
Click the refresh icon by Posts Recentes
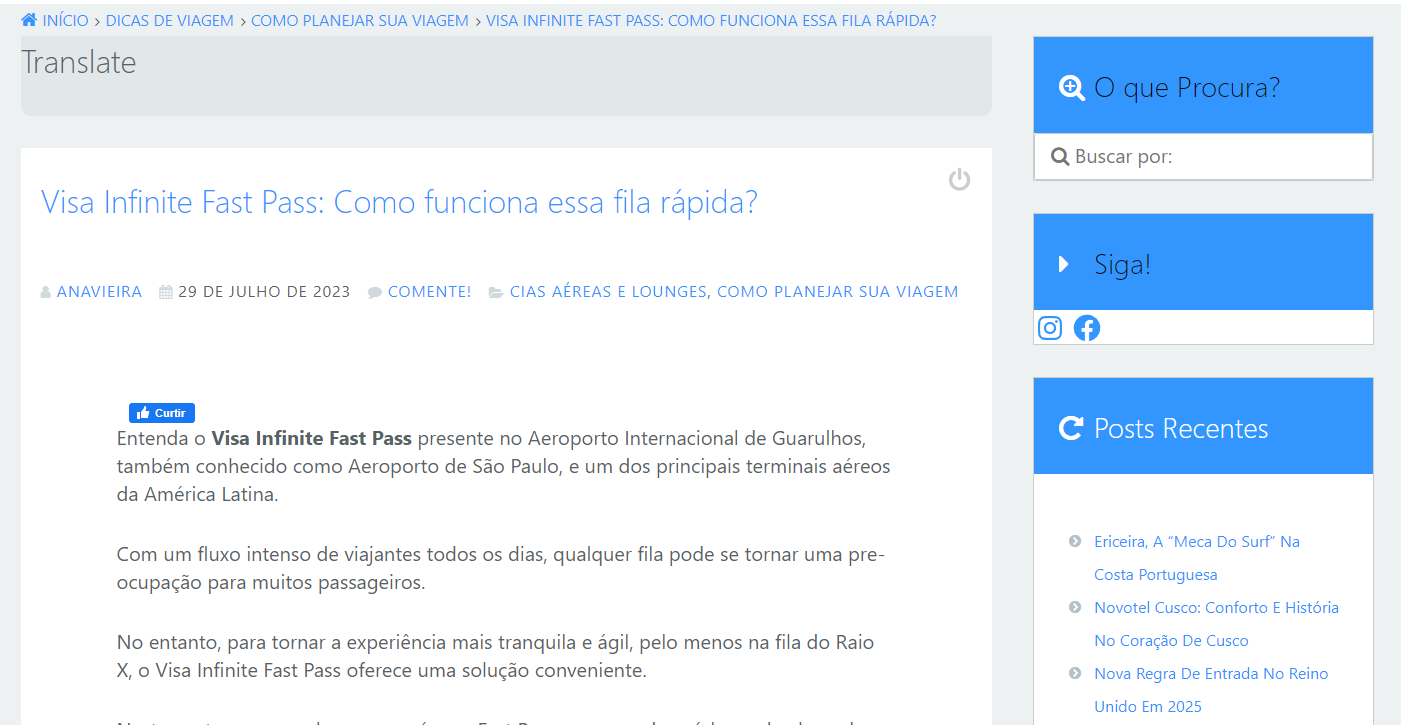click(1071, 429)
